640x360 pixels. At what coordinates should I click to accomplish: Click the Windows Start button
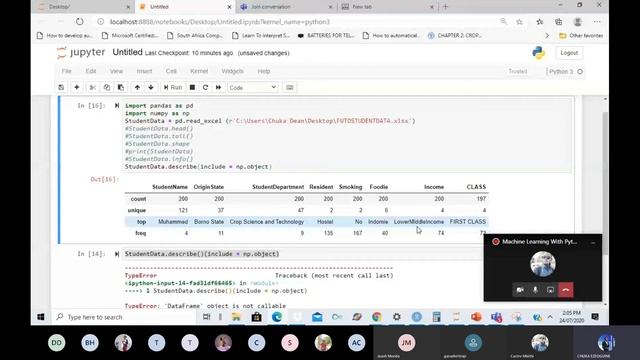point(41,317)
